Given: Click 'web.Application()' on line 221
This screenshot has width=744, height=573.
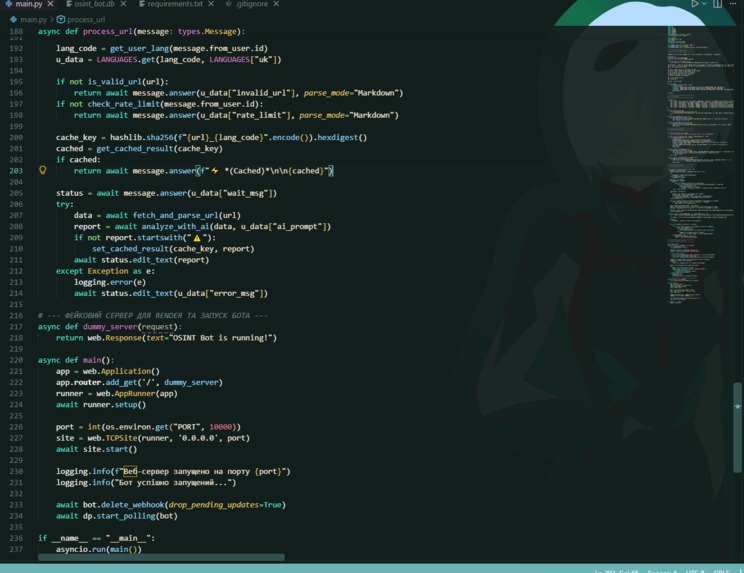Looking at the screenshot, I should point(121,371).
